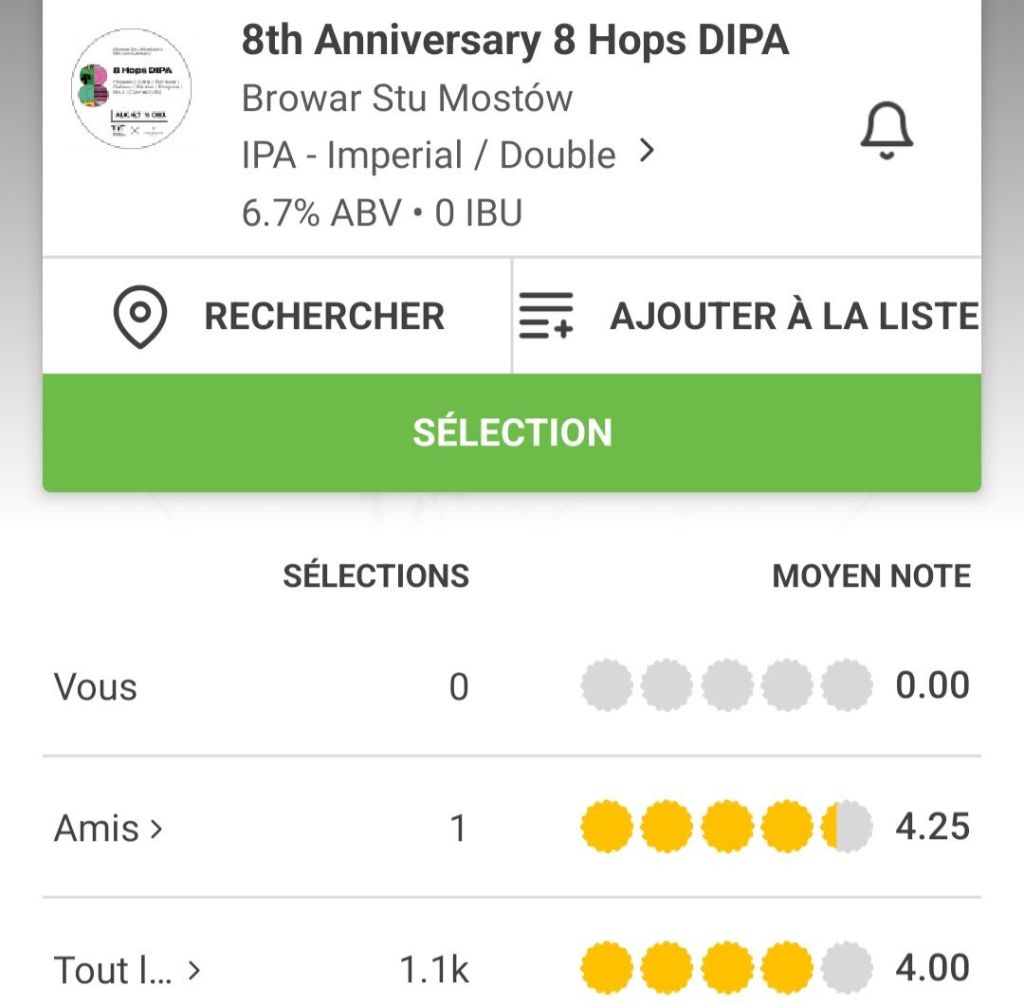Open Browar Stu Mostów brewery page
The height and width of the screenshot is (1003, 1024).
[407, 98]
